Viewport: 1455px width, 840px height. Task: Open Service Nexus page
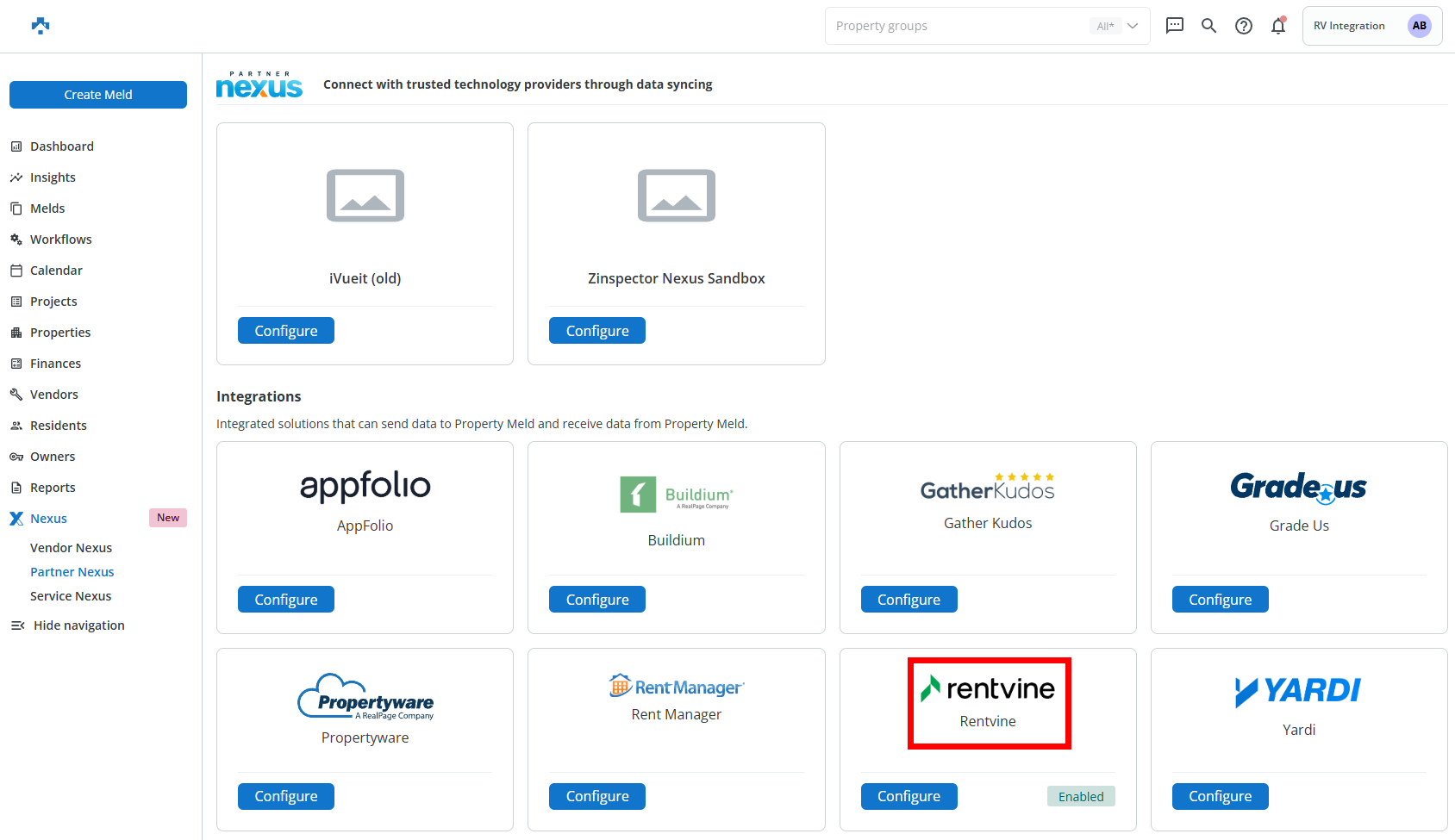click(71, 596)
